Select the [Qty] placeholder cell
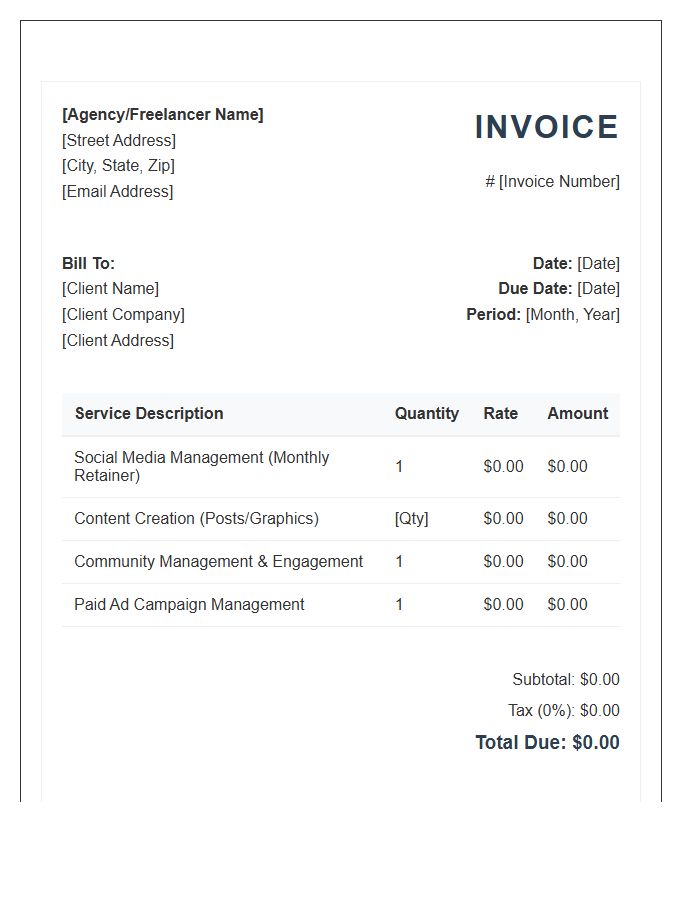Viewport: 700px width, 900px height. [x=411, y=519]
